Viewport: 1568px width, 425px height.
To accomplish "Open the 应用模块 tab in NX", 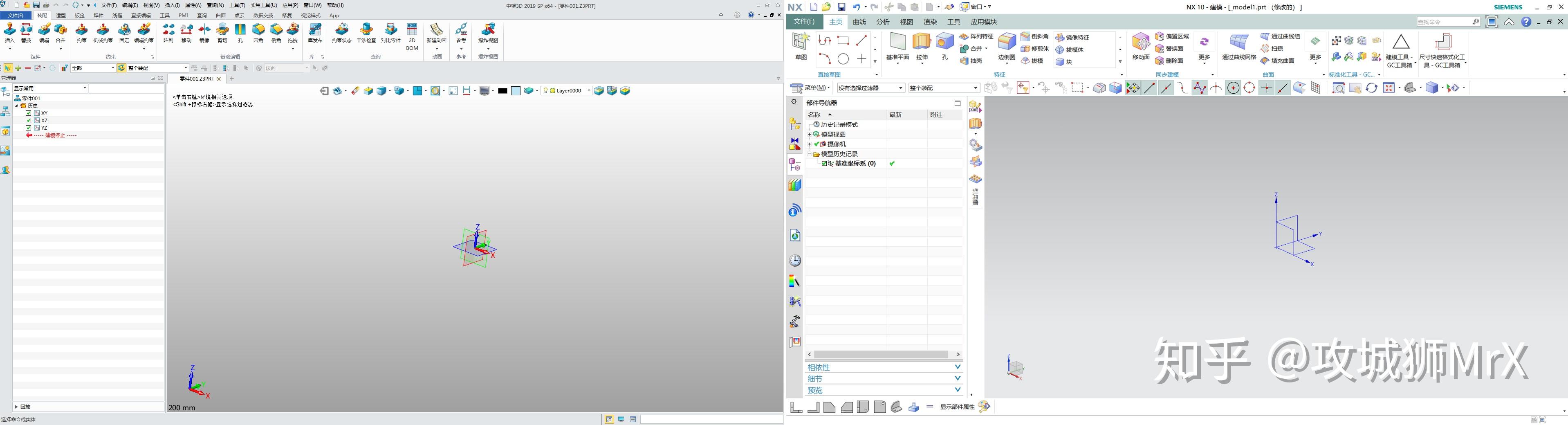I will coord(984,22).
